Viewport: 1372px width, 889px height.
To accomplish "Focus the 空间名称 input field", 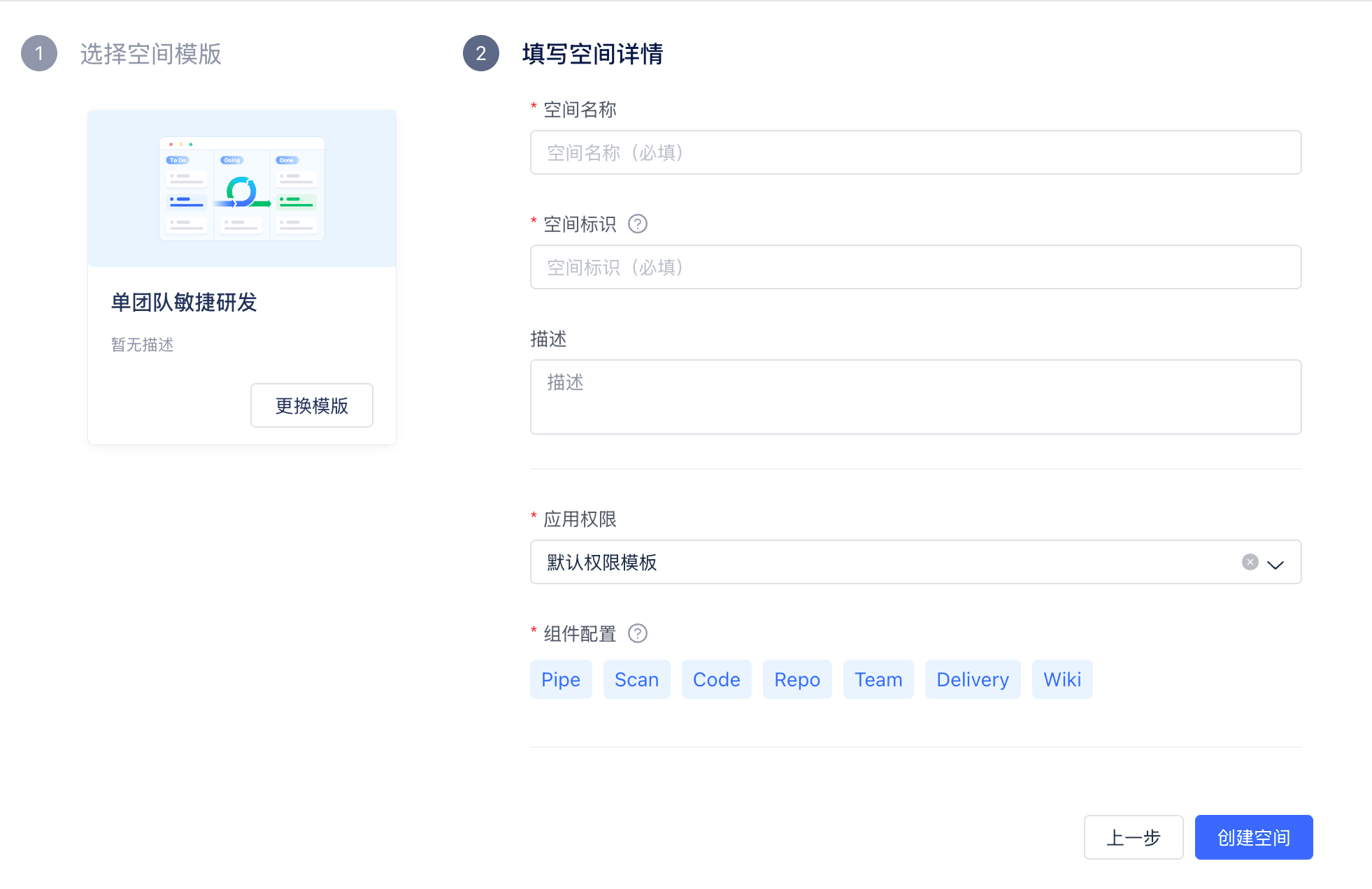I will [915, 152].
